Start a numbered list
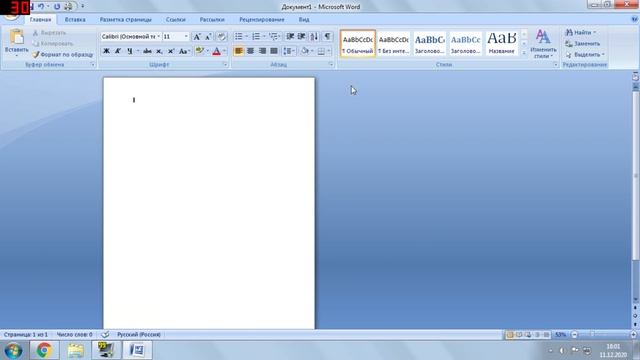640x360 pixels. click(x=256, y=37)
